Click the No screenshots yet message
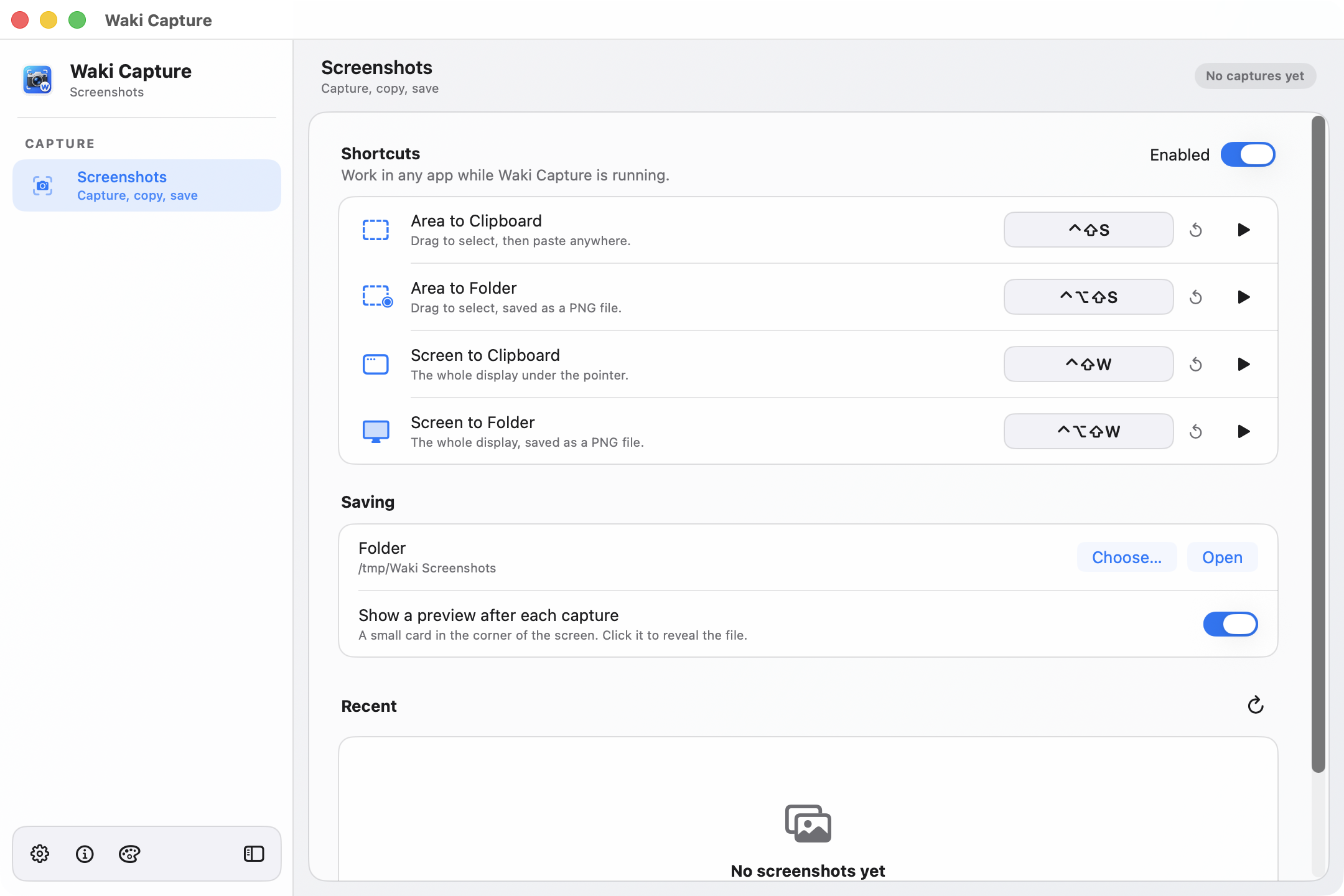Screen dimensions: 1344x896 (808, 870)
